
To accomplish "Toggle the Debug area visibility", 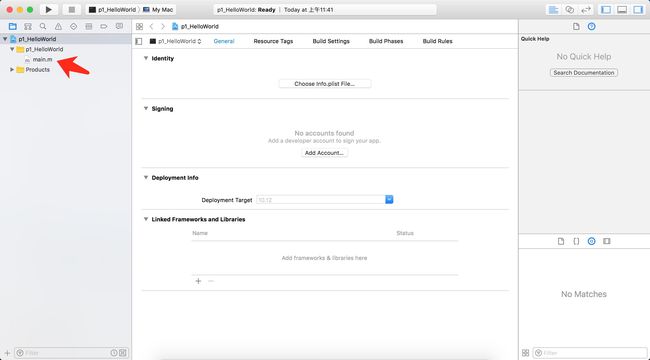I will coord(622,10).
